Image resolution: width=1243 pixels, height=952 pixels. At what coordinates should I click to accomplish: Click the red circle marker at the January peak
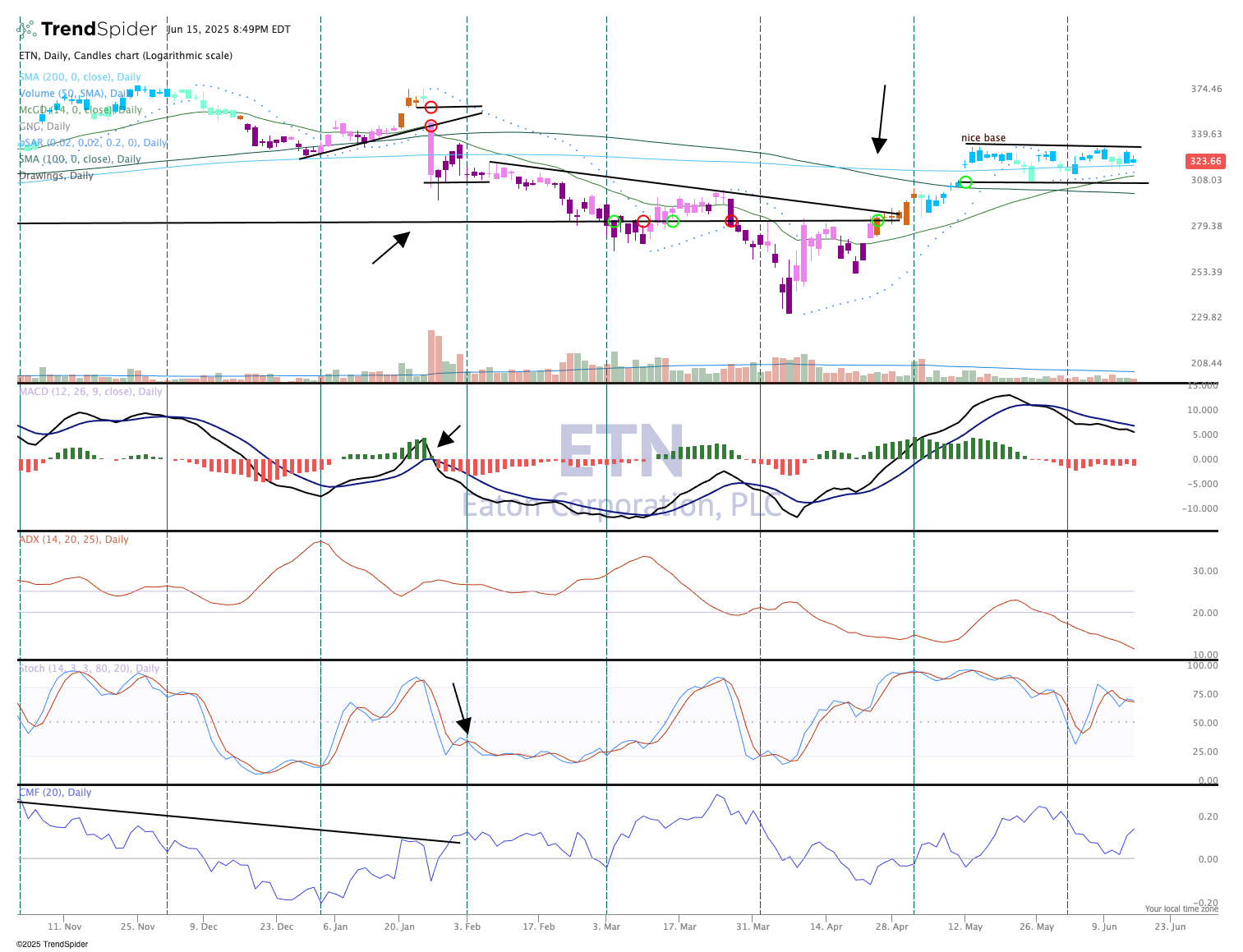430,108
